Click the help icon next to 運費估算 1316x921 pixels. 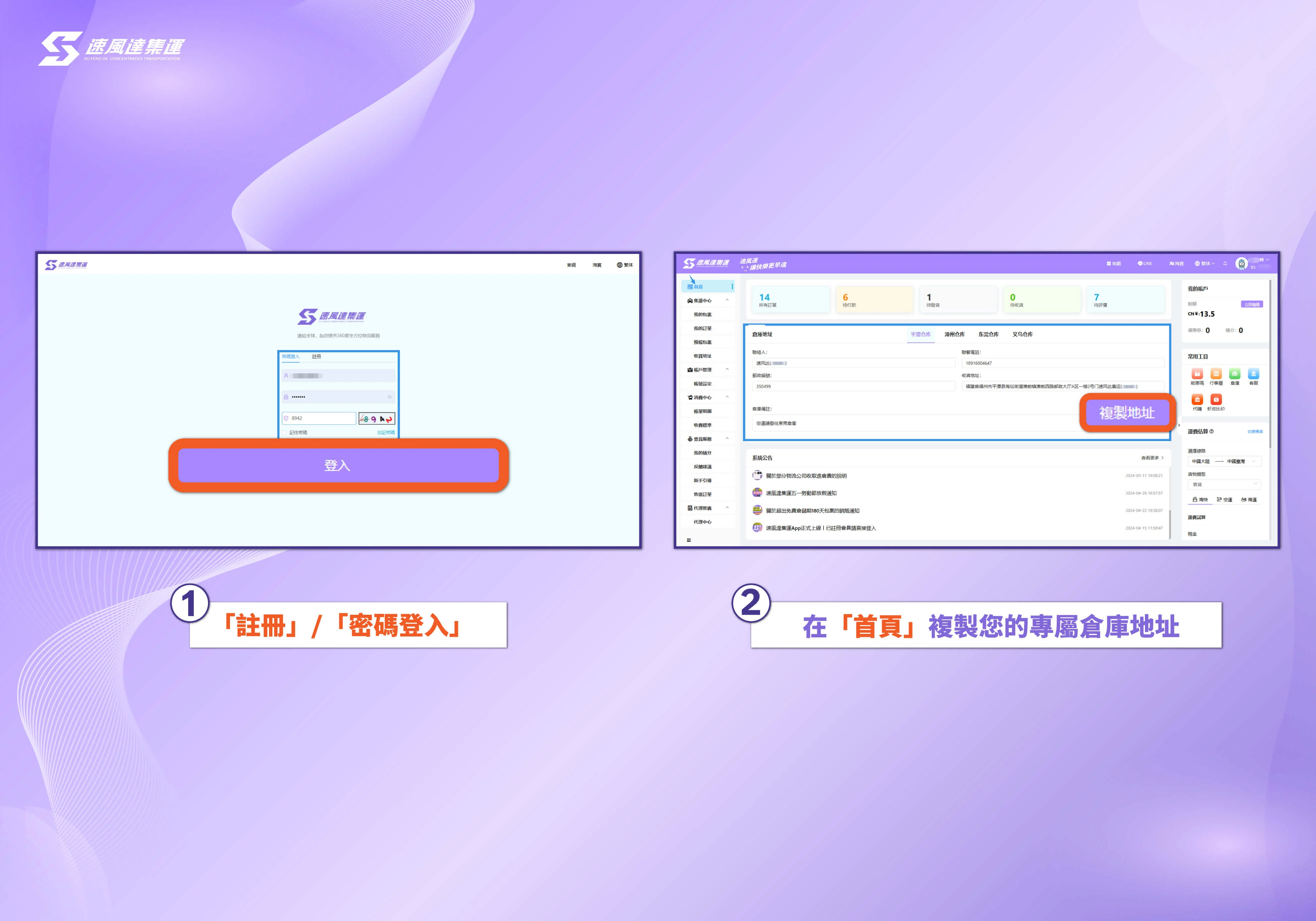(x=1211, y=432)
